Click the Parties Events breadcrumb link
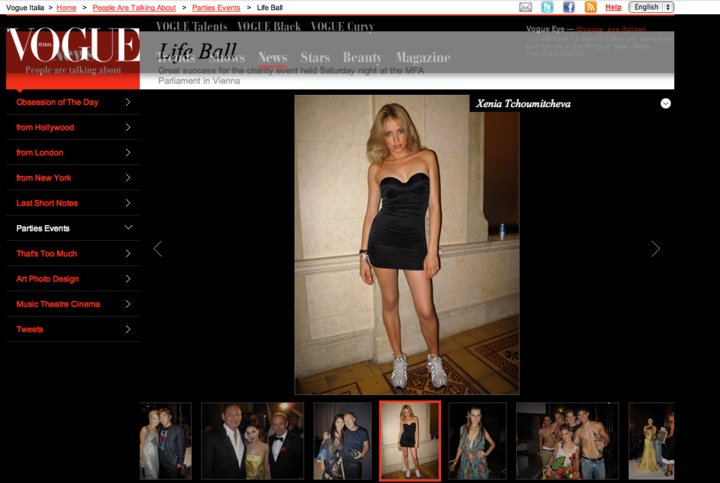 point(216,8)
